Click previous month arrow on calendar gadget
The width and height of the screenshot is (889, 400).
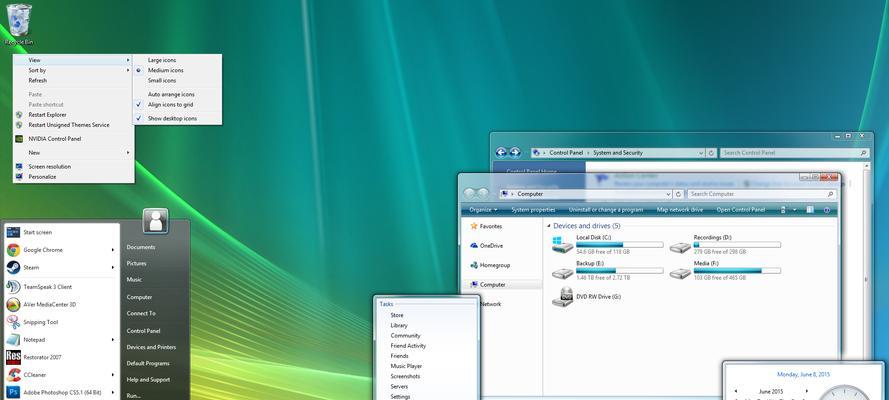point(735,391)
